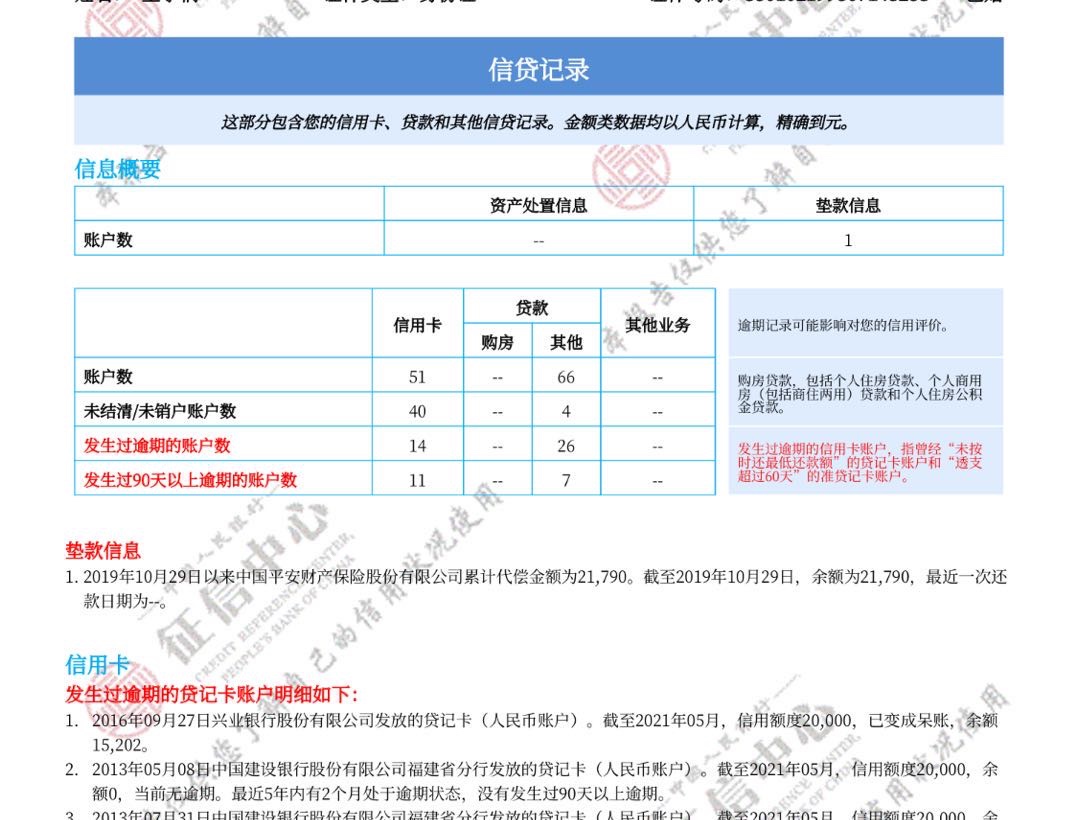Click the overdue 信用卡 account count 14

[x=417, y=445]
